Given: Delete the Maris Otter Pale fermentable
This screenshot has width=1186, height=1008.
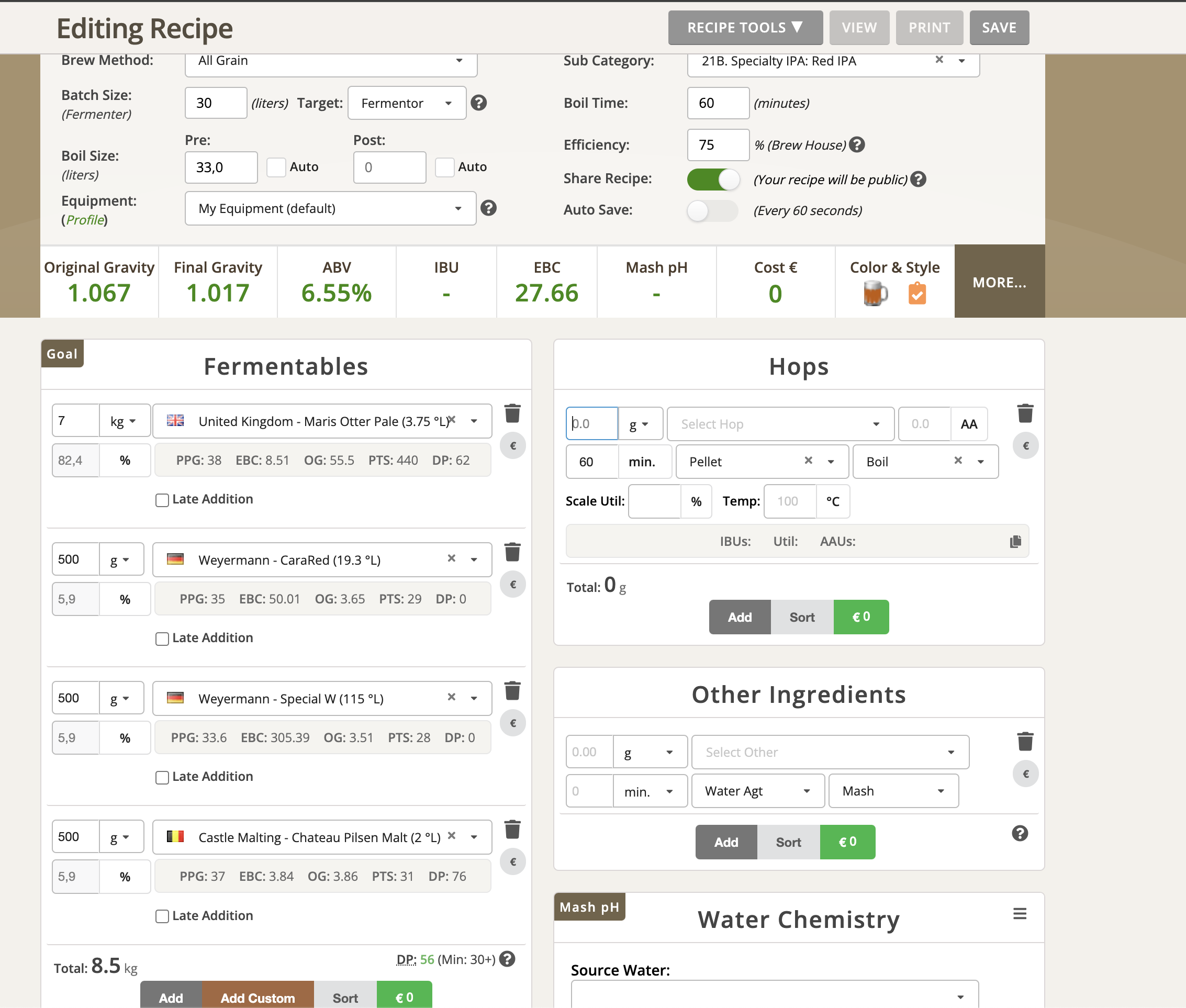Looking at the screenshot, I should coord(512,413).
